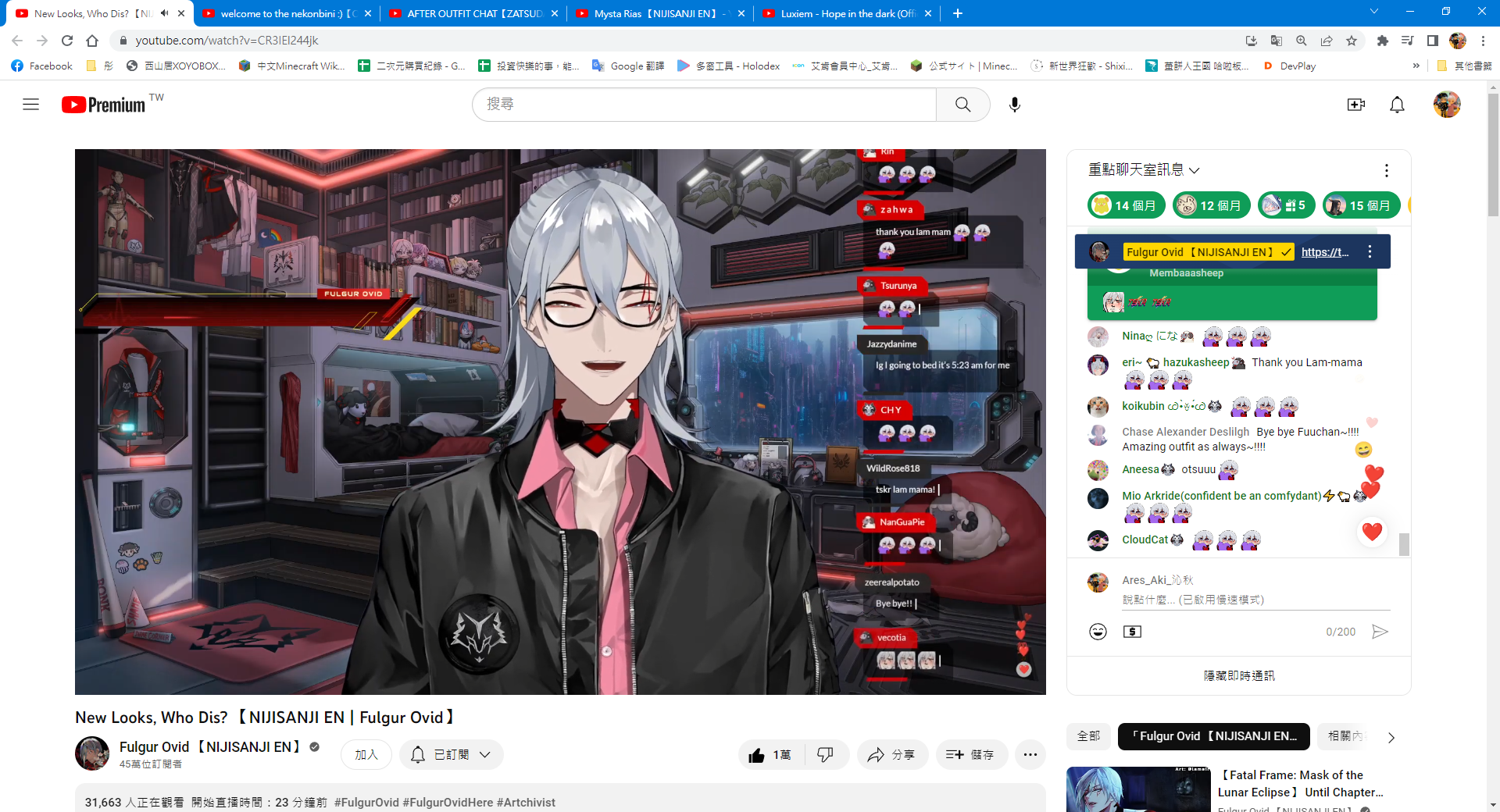This screenshot has height=812, width=1500.
Task: Switch to Mysta Rias tab
Action: point(659,13)
